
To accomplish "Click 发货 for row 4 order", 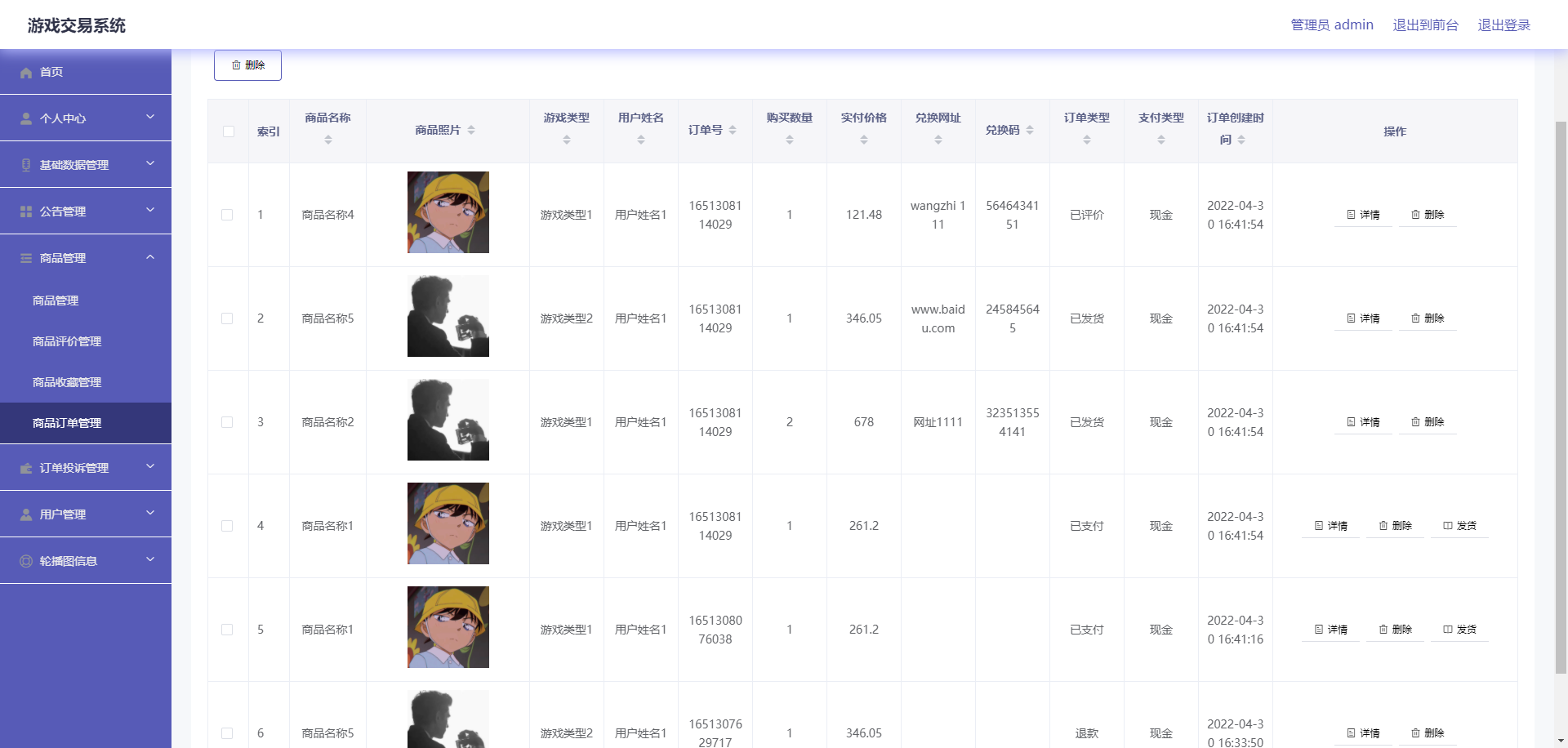I will [1459, 526].
